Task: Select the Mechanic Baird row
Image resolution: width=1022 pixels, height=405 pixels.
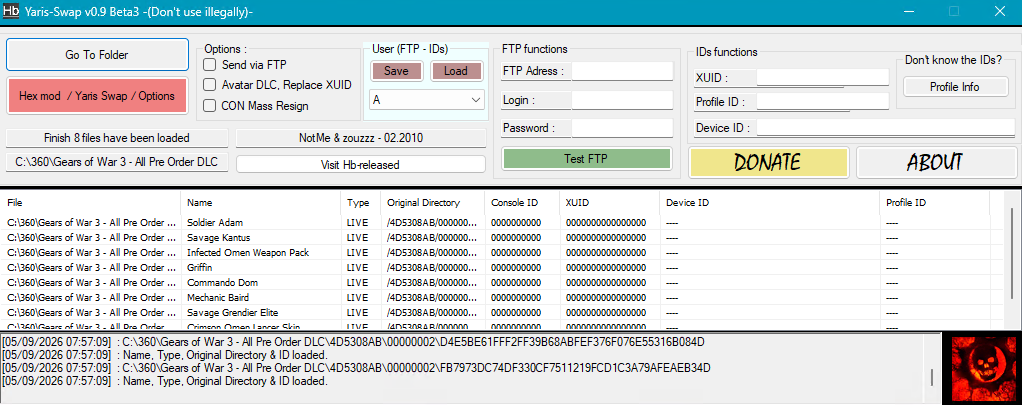Action: (x=502, y=297)
